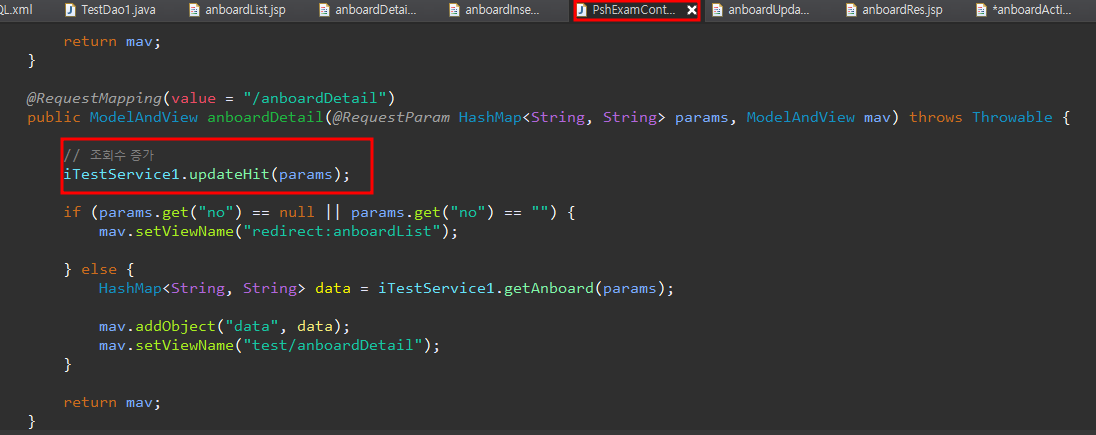Click the Java file icon on TestDao1.java tab

pyautogui.click(x=70, y=10)
